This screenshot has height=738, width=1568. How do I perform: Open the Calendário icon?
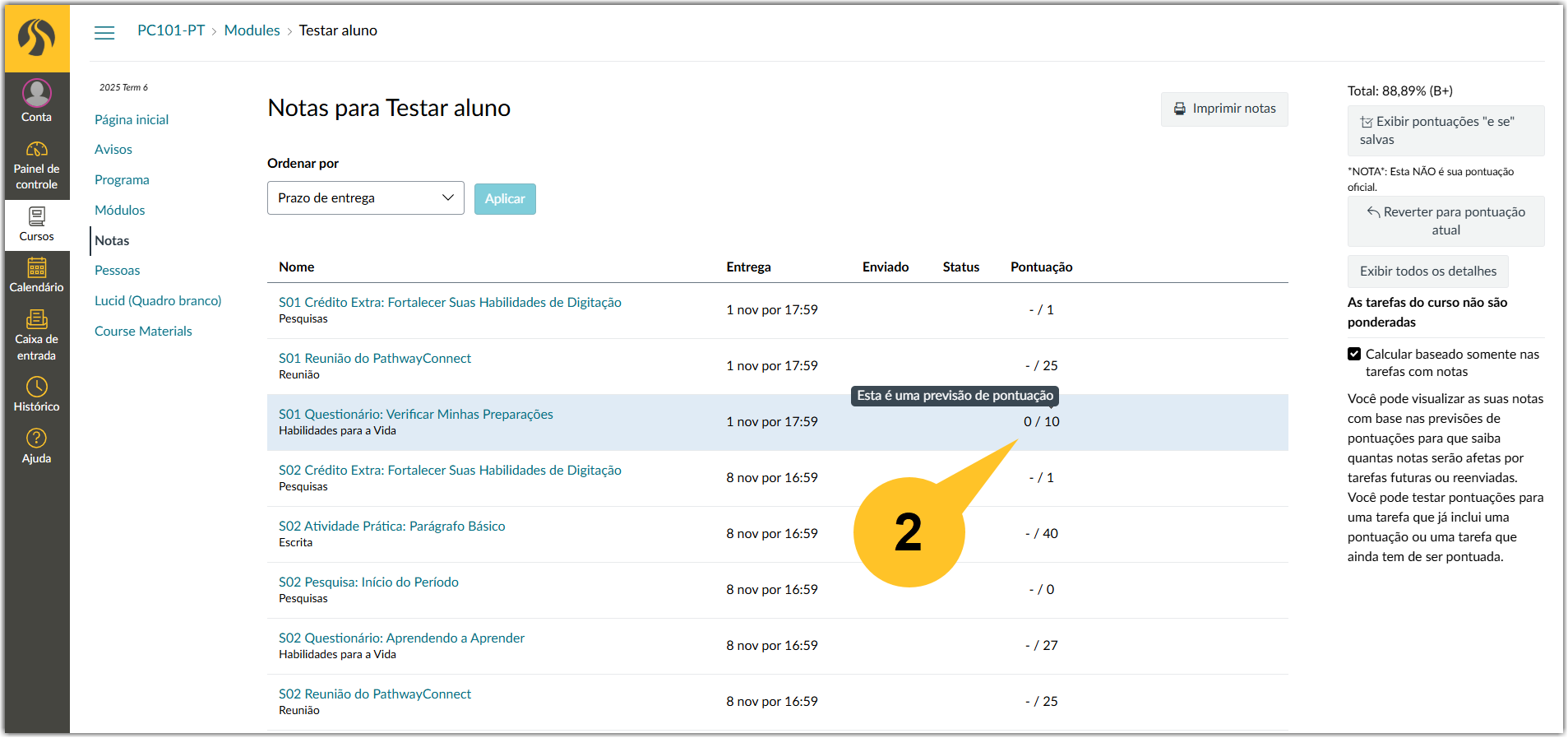click(36, 267)
